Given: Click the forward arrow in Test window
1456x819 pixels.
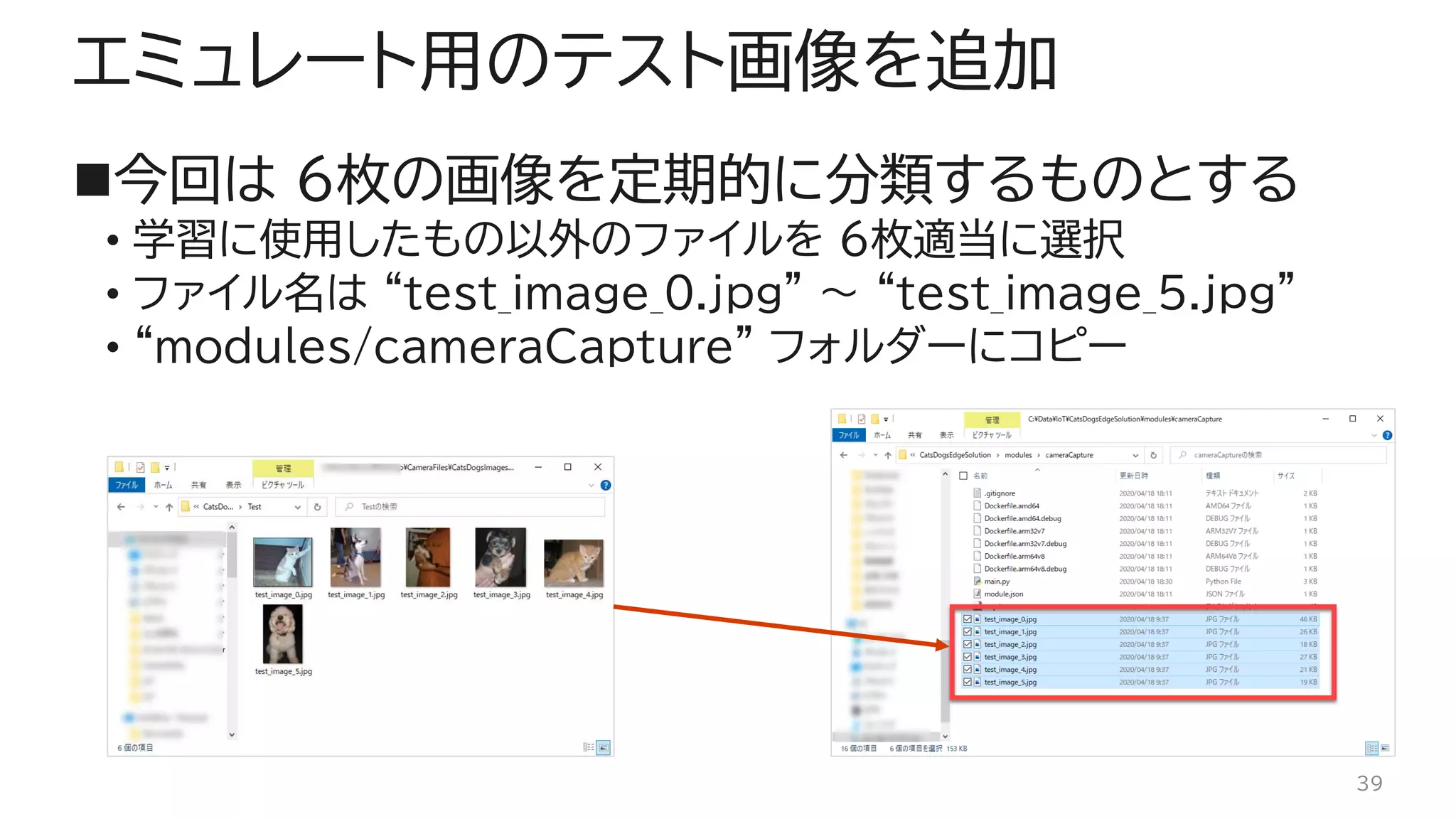Looking at the screenshot, I should [140, 507].
